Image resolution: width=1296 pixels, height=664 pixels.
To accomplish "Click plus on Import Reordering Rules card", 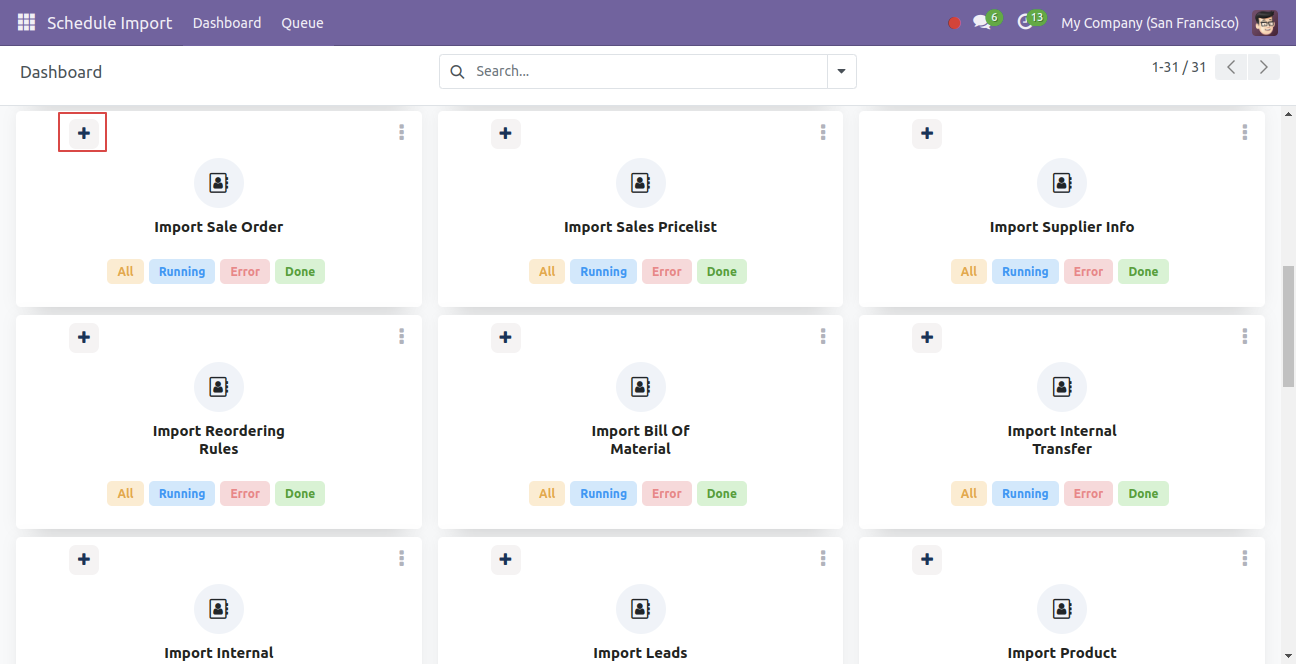I will [84, 337].
